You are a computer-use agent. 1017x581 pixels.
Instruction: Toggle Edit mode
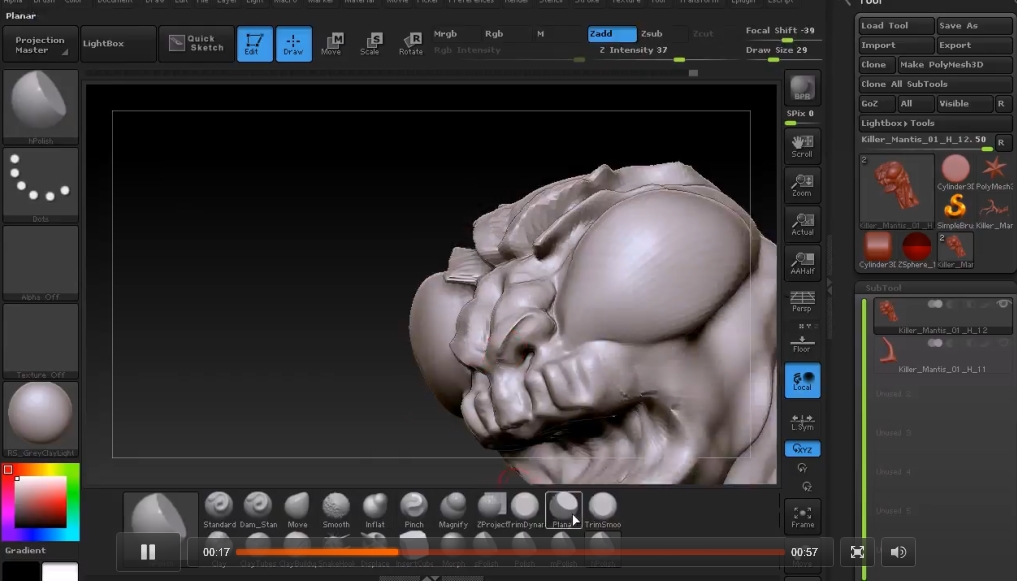tap(254, 43)
